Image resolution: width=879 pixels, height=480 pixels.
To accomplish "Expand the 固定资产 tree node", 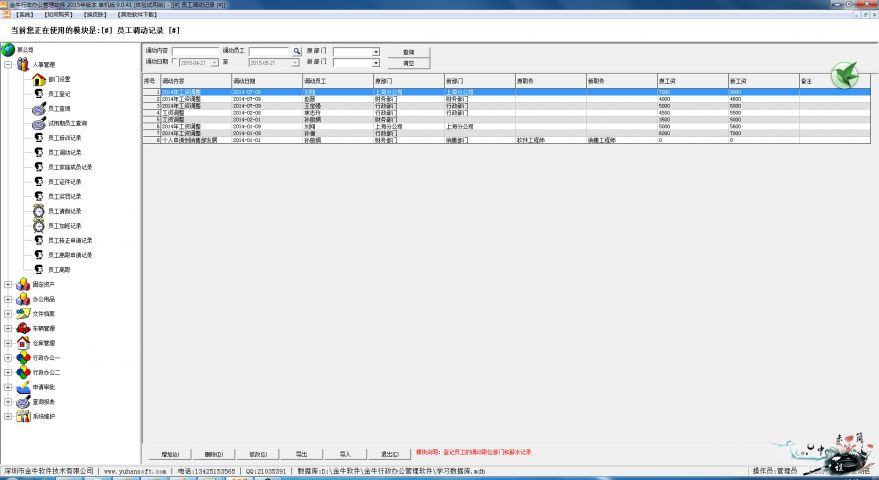I will (8, 284).
